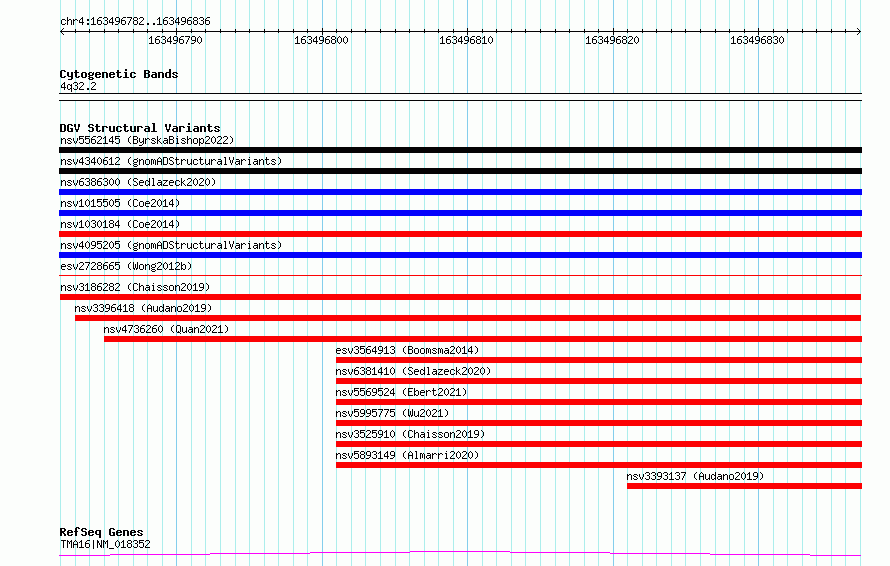
Task: Click the black bar under nsv4340612
Action: pos(460,171)
